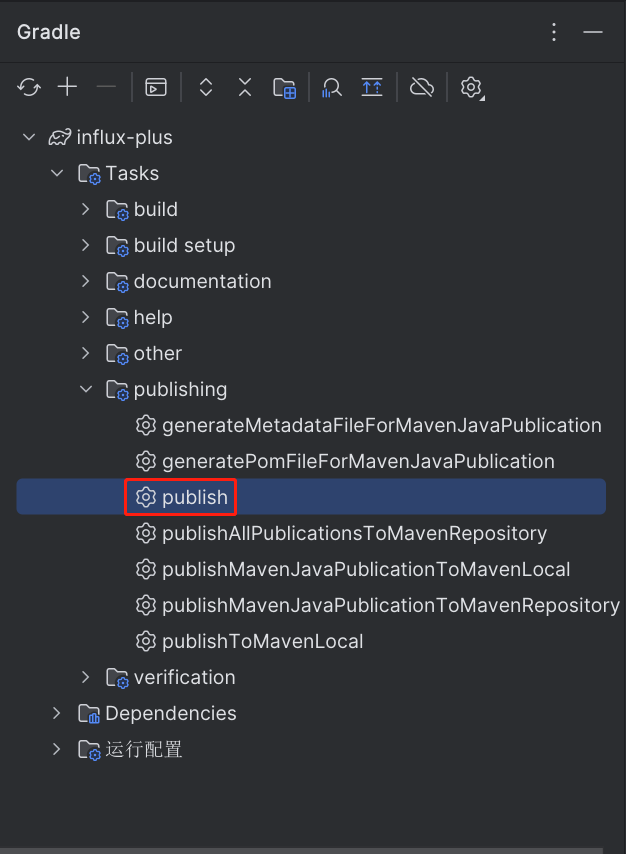This screenshot has height=854, width=626.
Task: Expand the verification tasks folder
Action: pyautogui.click(x=86, y=677)
